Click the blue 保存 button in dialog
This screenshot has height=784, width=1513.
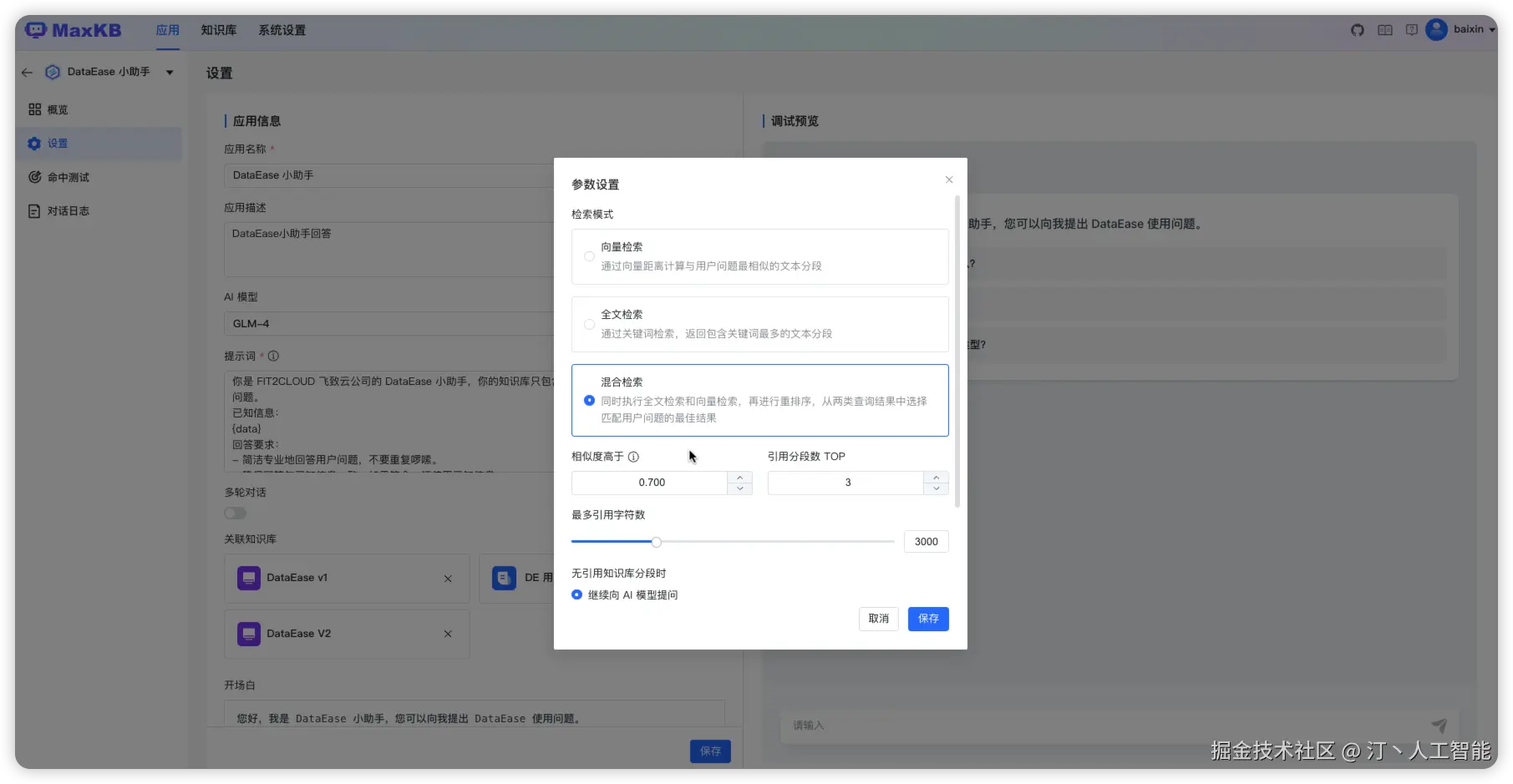[928, 619]
